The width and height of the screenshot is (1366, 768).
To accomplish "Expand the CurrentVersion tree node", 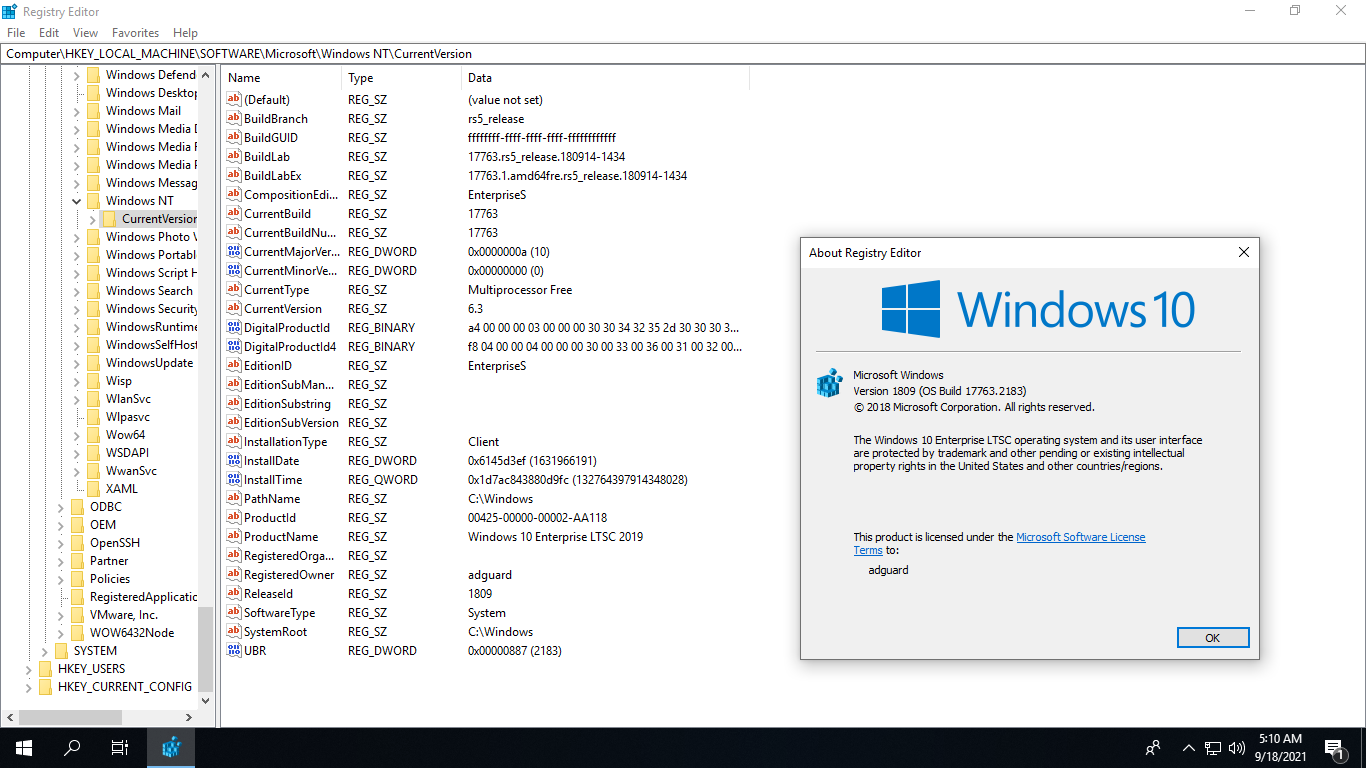I will pyautogui.click(x=93, y=219).
